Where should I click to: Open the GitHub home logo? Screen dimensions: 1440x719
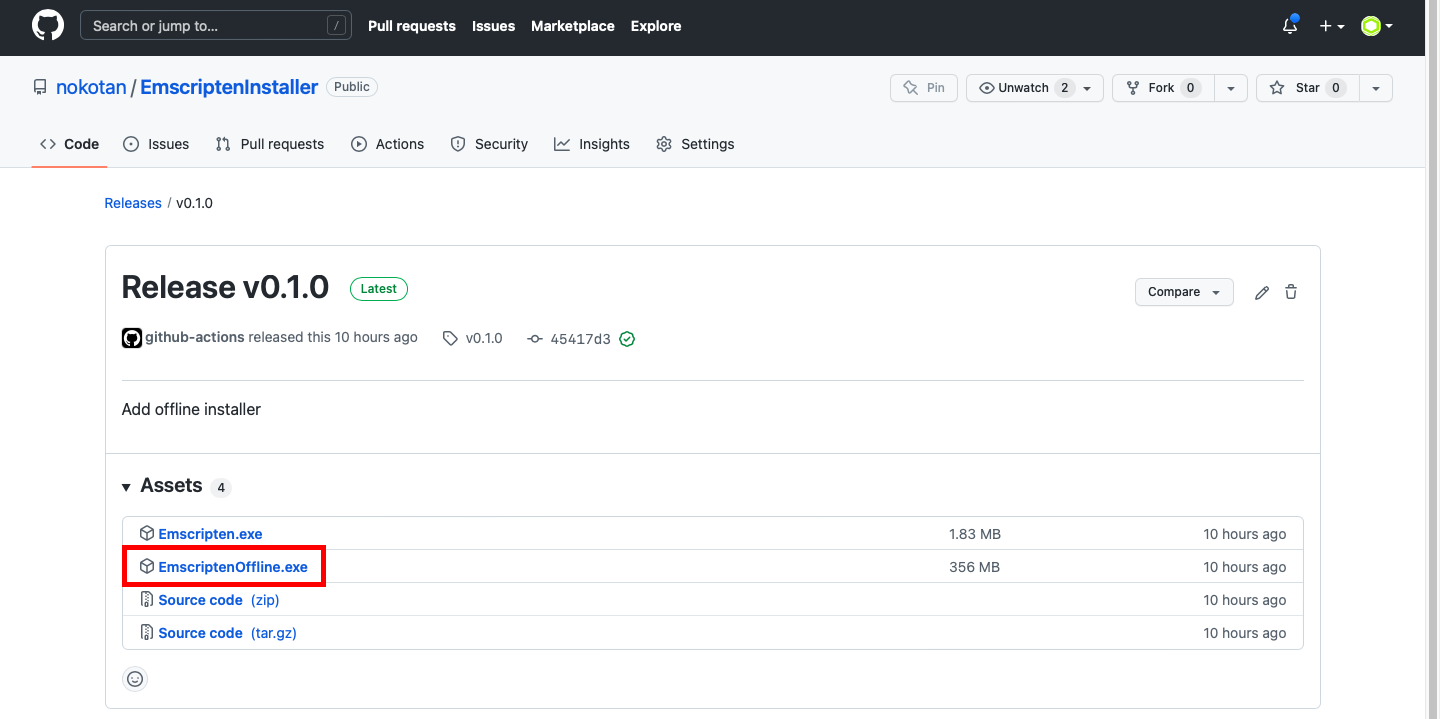click(x=48, y=26)
